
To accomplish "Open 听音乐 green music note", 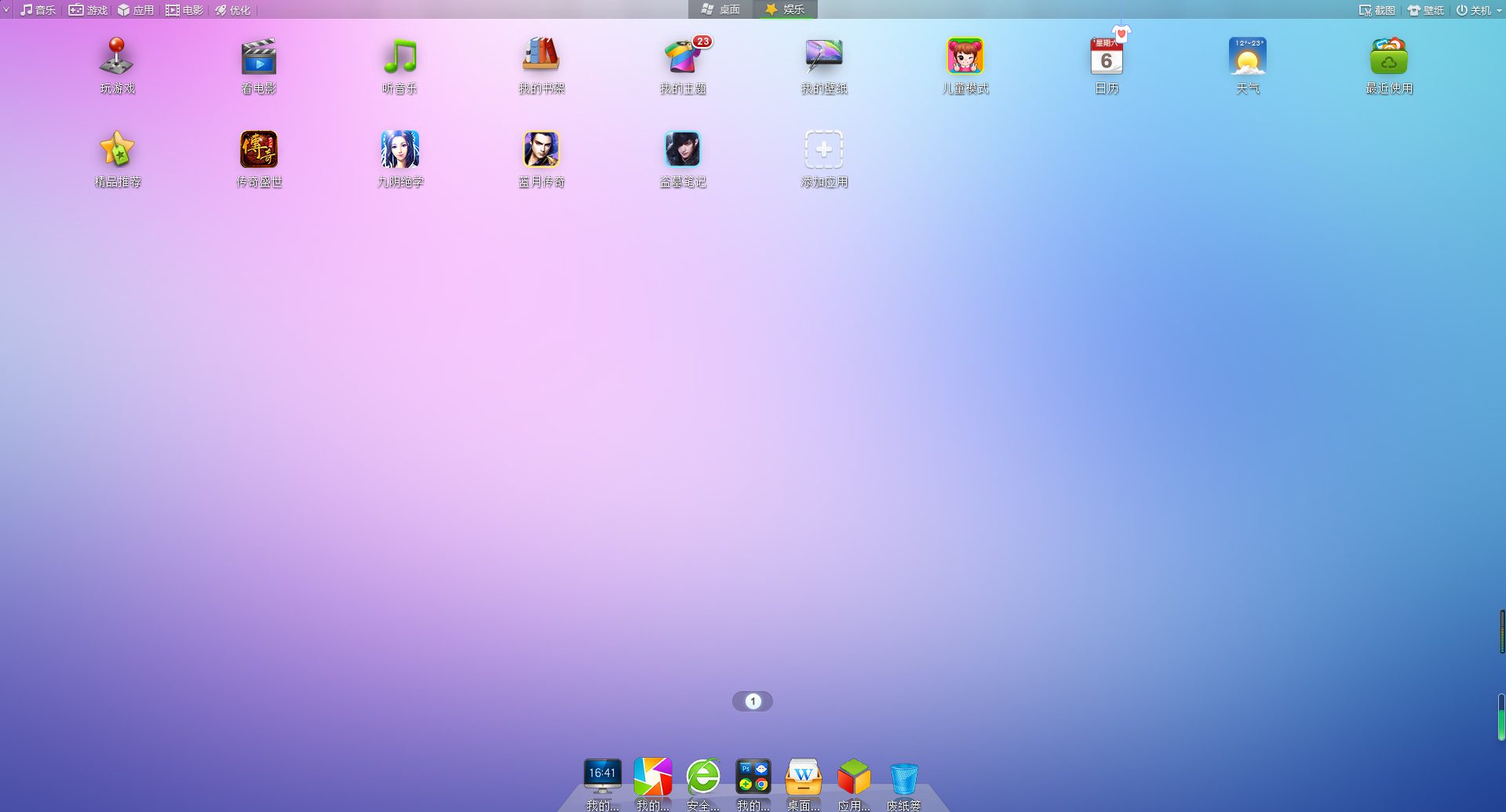I will (399, 56).
